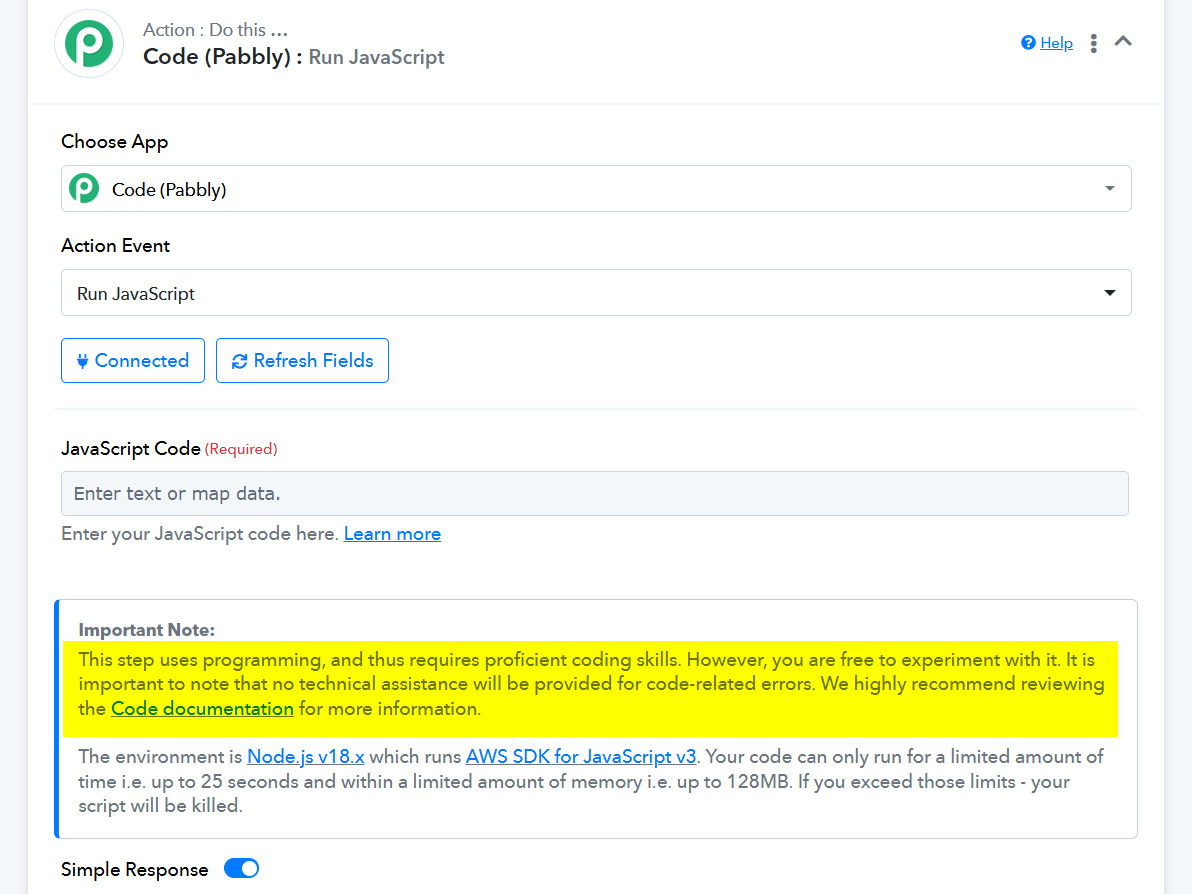Viewport: 1192px width, 894px height.
Task: Click the blue question mark help icon
Action: tap(1028, 43)
